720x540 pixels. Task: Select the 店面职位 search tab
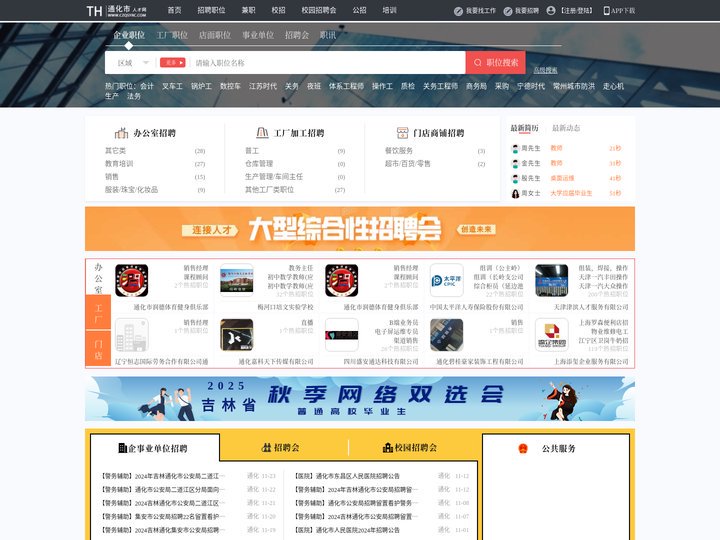click(215, 35)
